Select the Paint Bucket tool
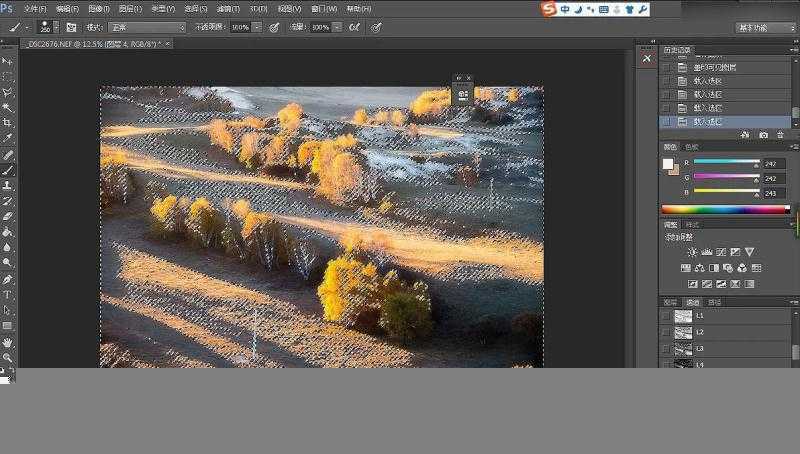The width and height of the screenshot is (800, 454). click(7, 232)
